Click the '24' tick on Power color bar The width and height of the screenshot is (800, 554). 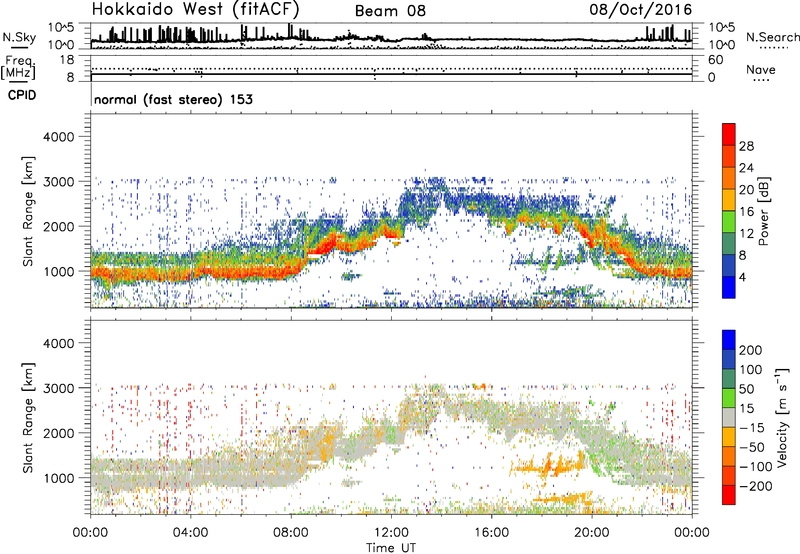pyautogui.click(x=746, y=168)
